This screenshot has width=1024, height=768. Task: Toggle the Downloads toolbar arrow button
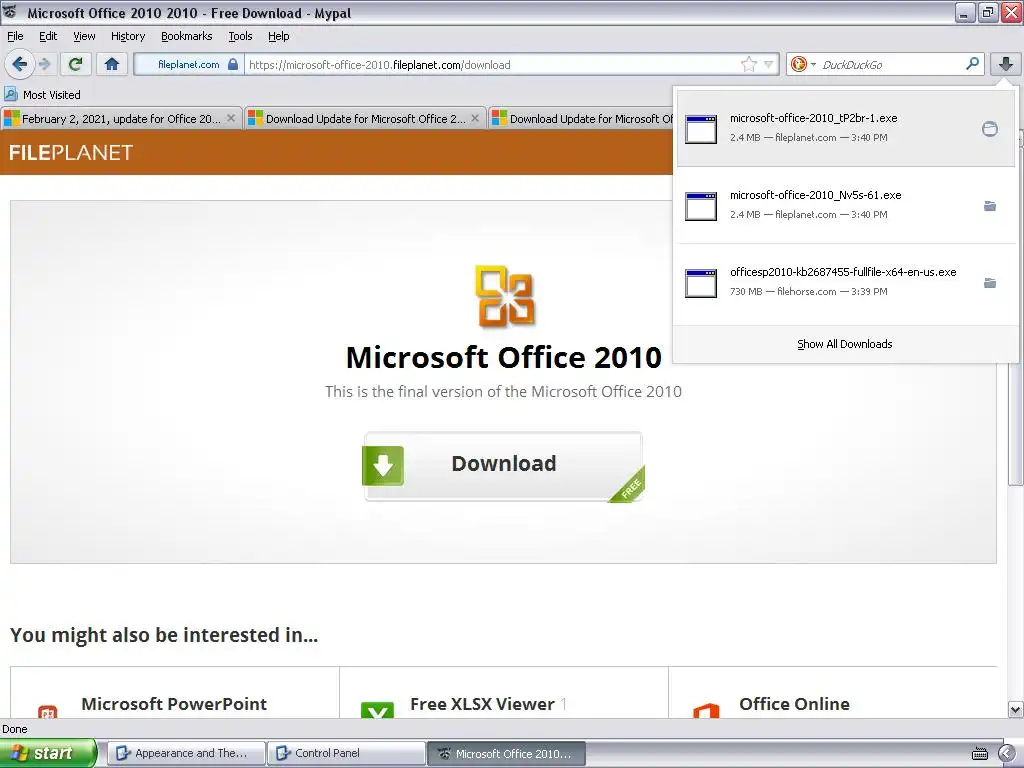1006,64
